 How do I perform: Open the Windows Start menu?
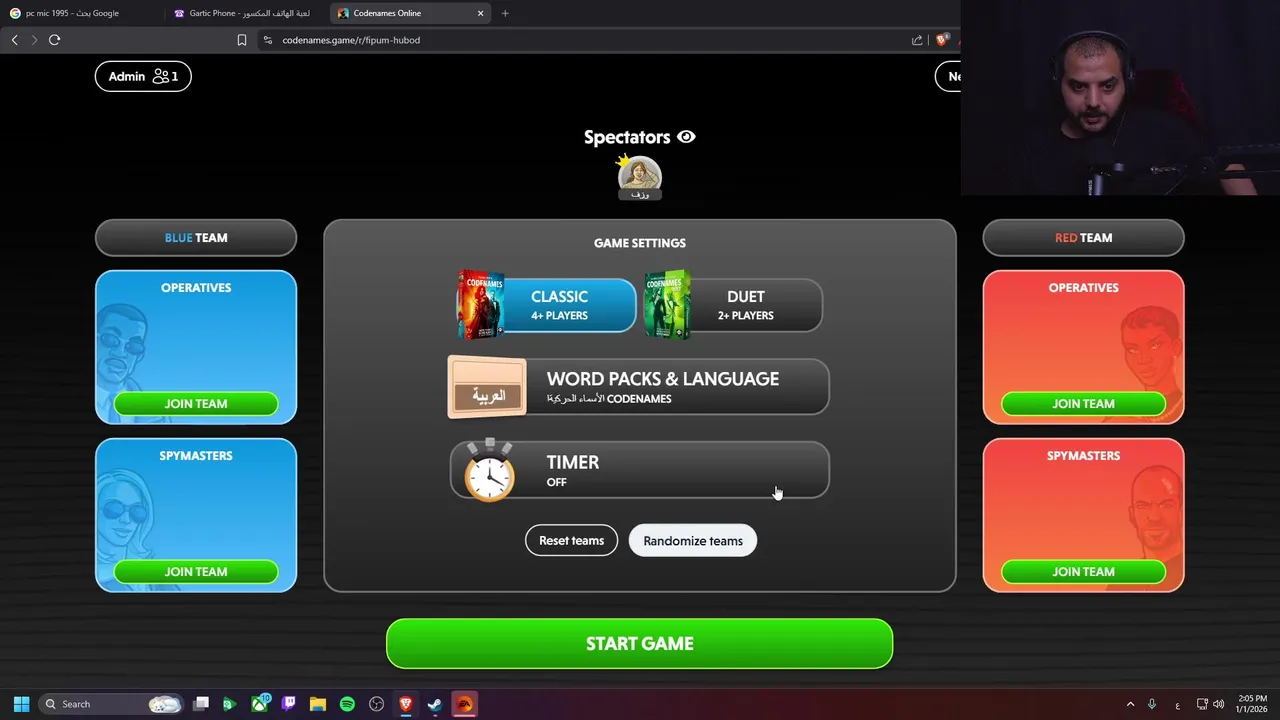pyautogui.click(x=21, y=704)
